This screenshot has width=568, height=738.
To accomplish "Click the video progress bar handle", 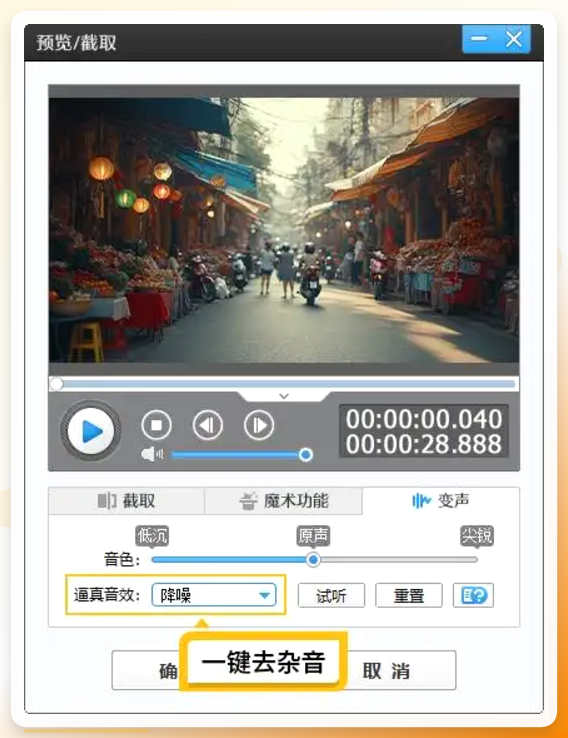I will pyautogui.click(x=56, y=384).
